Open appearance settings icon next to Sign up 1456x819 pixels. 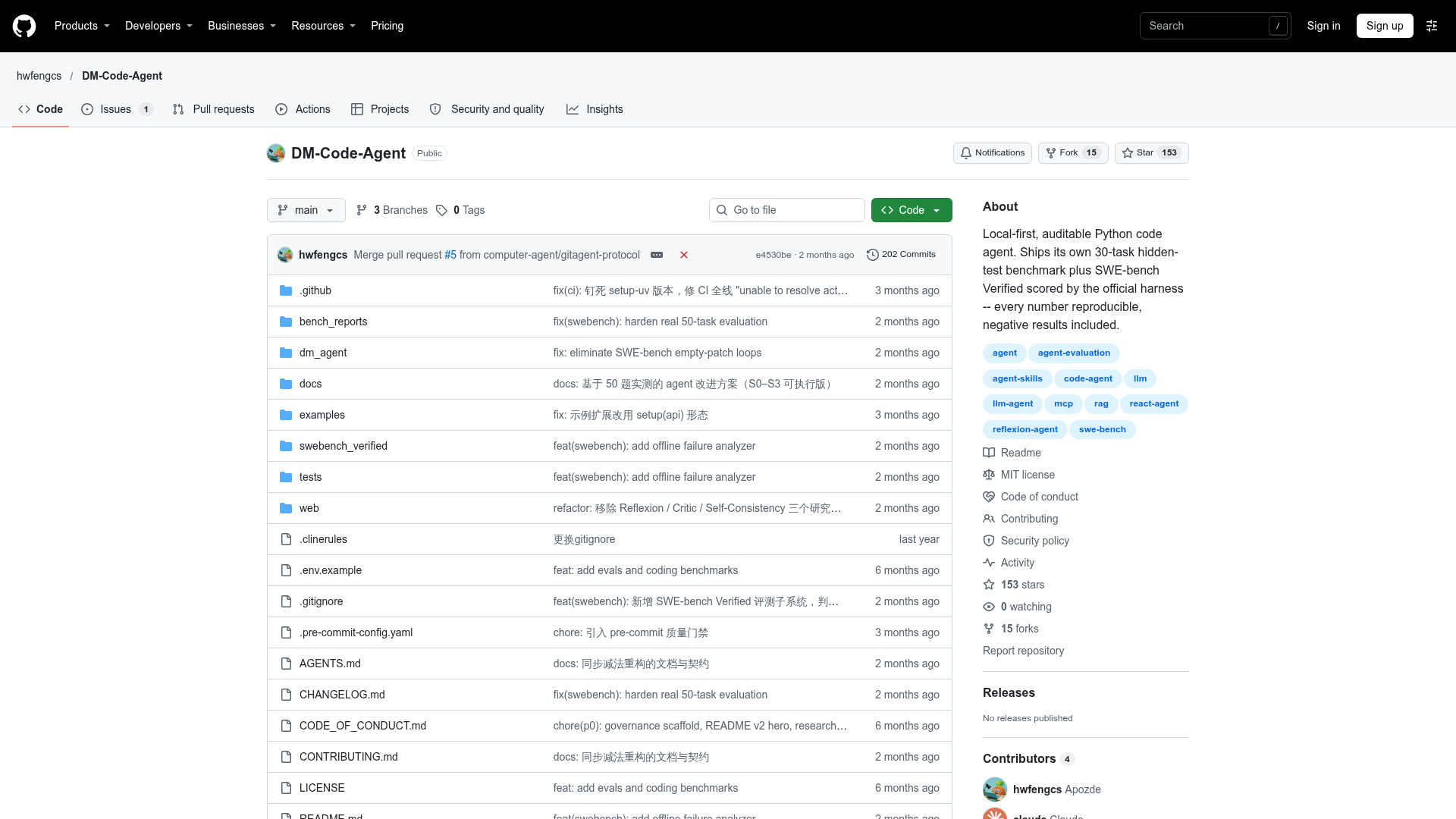pos(1432,26)
